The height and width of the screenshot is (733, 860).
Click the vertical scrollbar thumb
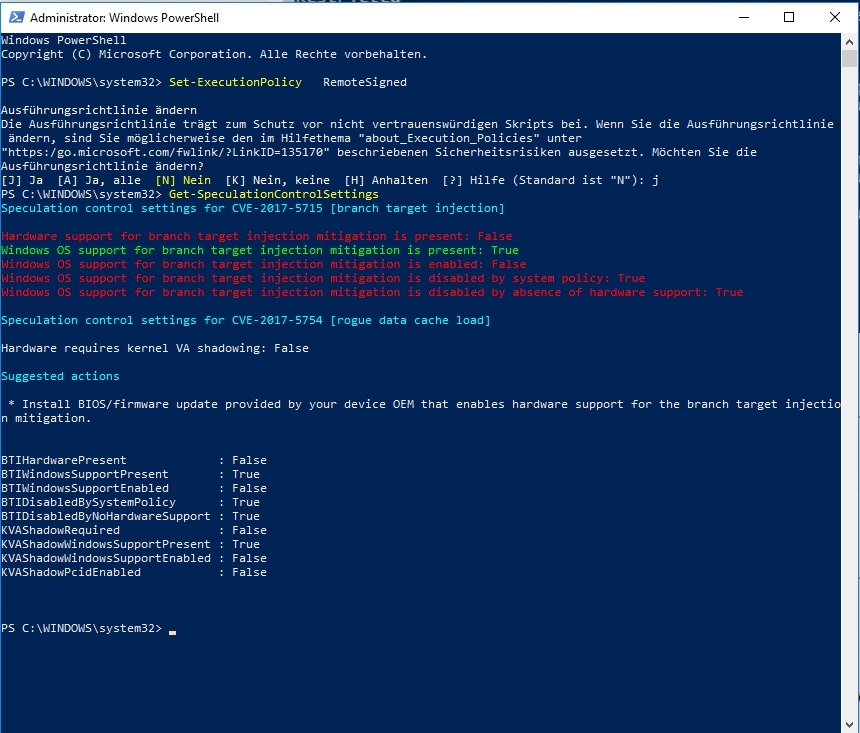tap(850, 58)
